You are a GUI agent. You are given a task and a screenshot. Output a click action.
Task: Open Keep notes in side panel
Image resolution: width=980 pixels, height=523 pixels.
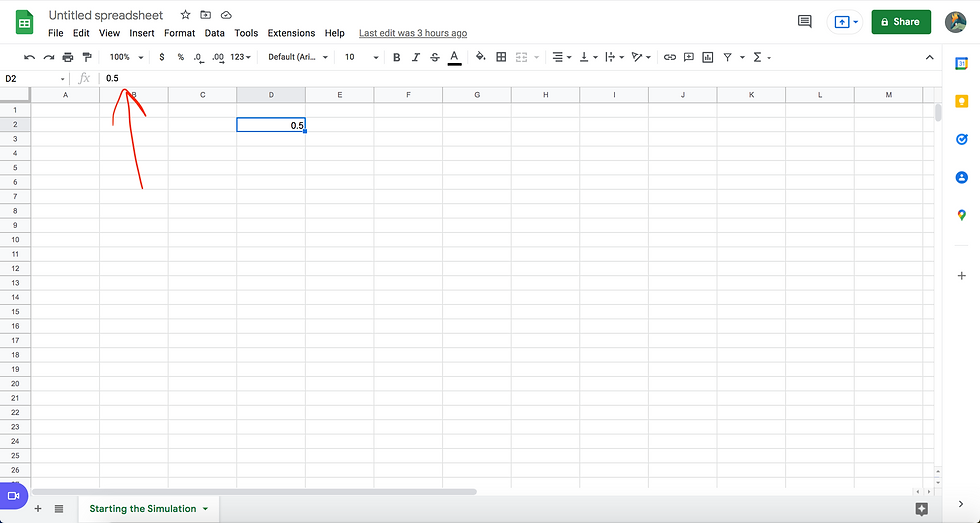961,101
